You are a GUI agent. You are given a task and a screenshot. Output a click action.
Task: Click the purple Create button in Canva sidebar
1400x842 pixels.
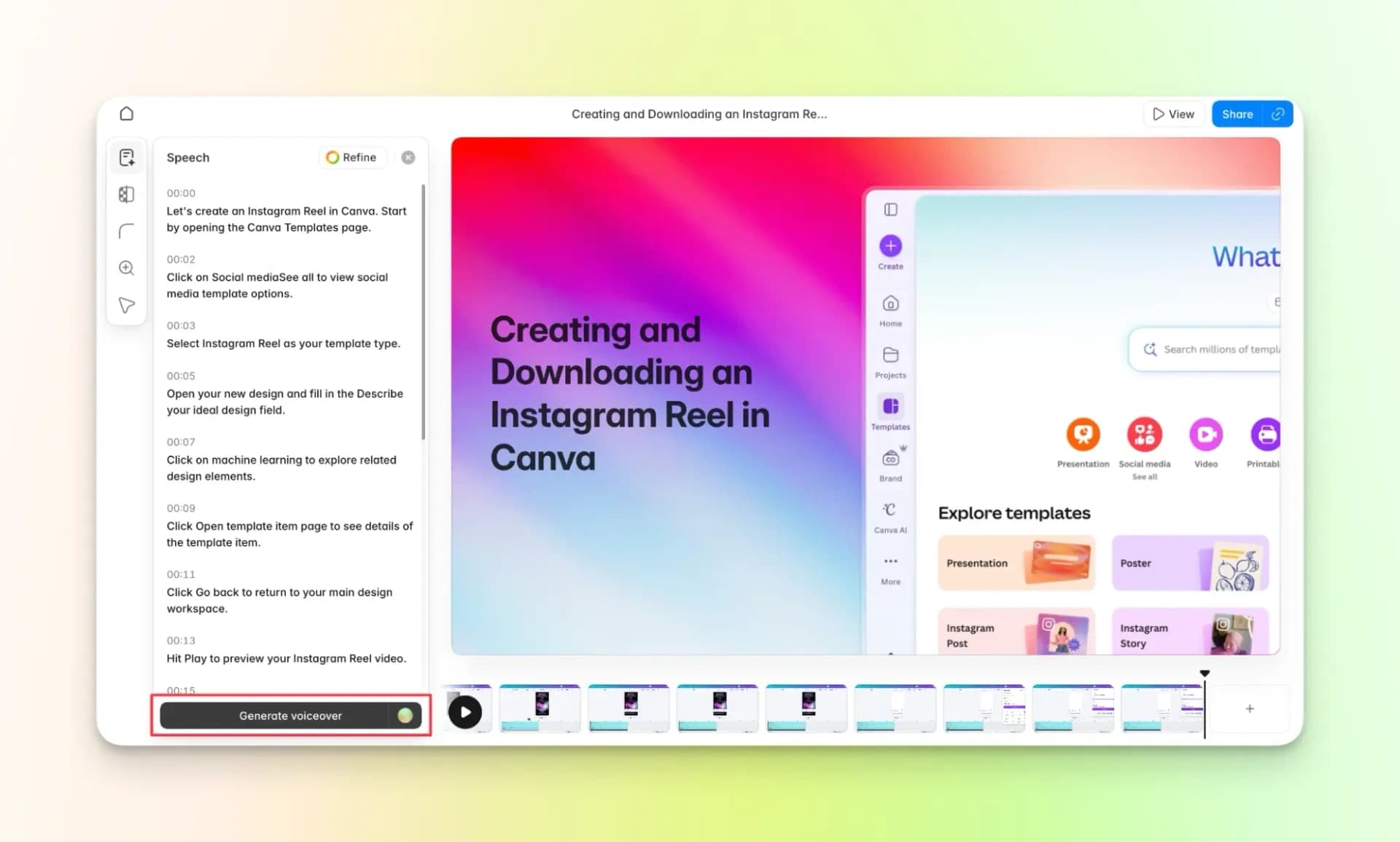pyautogui.click(x=890, y=246)
